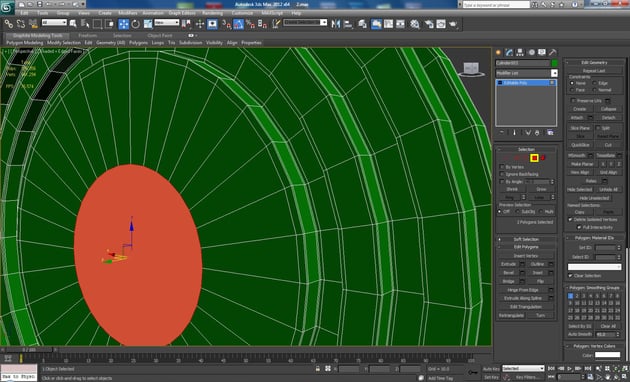630x382 pixels.
Task: Choose the Rectangular Selection Region tool
Action: coord(97,24)
